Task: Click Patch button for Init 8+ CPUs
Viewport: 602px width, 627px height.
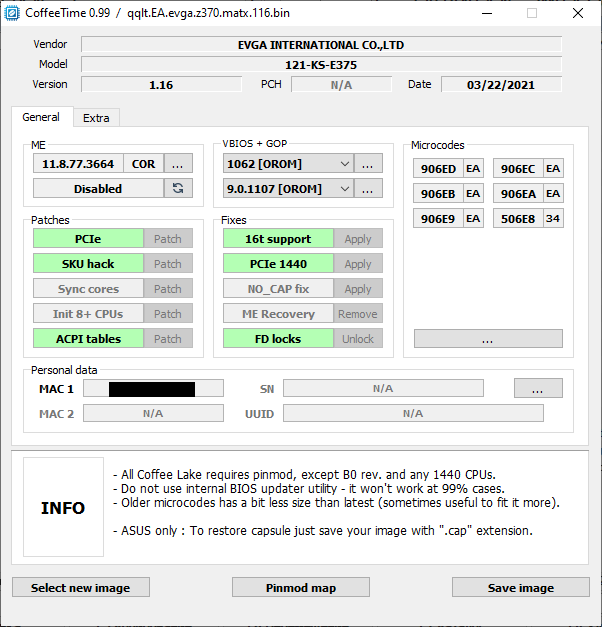Action: (x=168, y=314)
